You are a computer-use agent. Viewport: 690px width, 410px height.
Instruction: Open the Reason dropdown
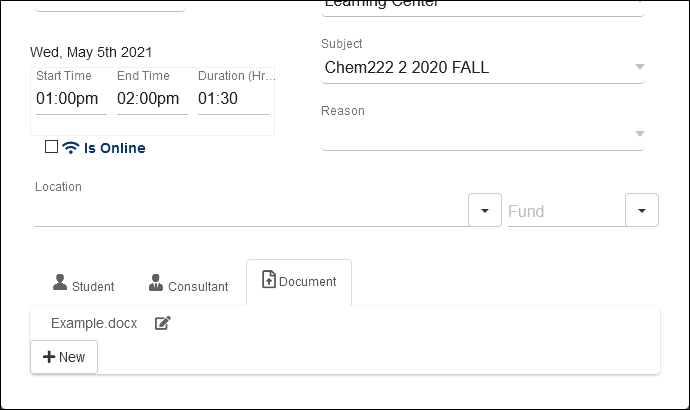(x=639, y=134)
